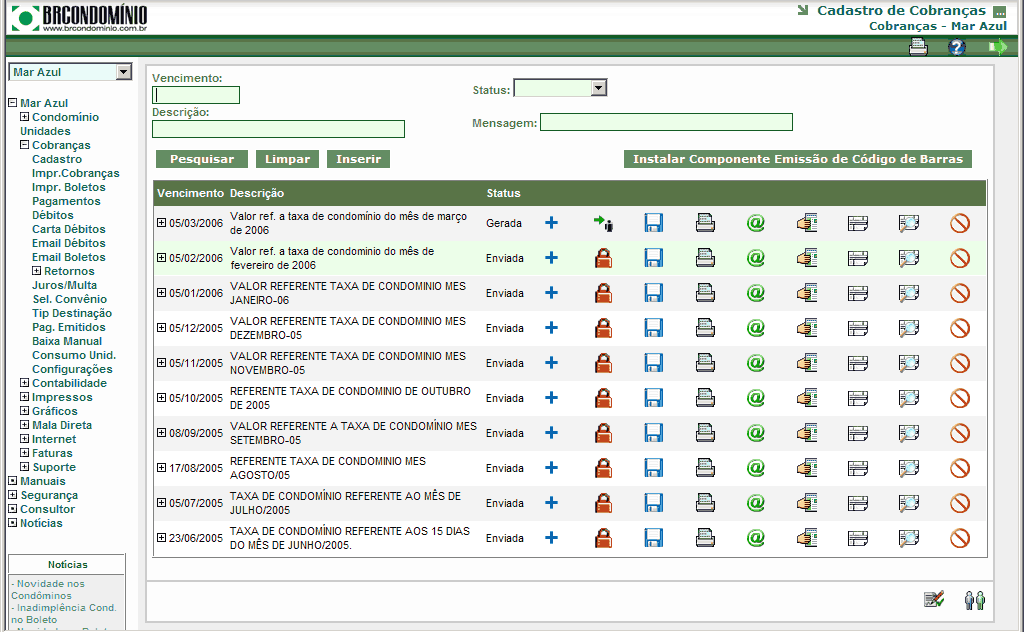Image resolution: width=1024 pixels, height=632 pixels.
Task: Expand the Condomínio tree node
Action: [24, 117]
